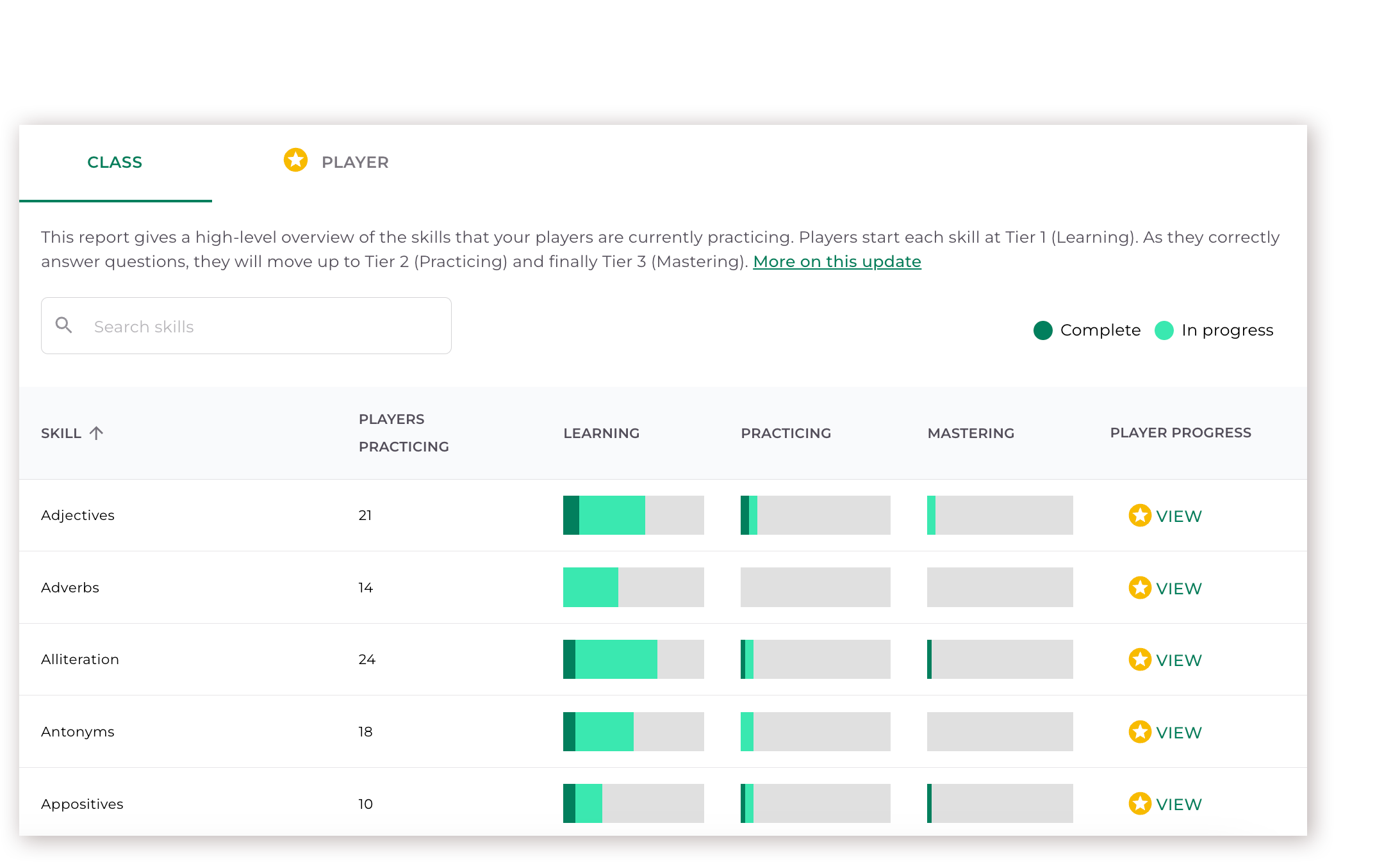Open the LEARNING column header
The width and height of the screenshot is (1400, 862).
coord(601,433)
